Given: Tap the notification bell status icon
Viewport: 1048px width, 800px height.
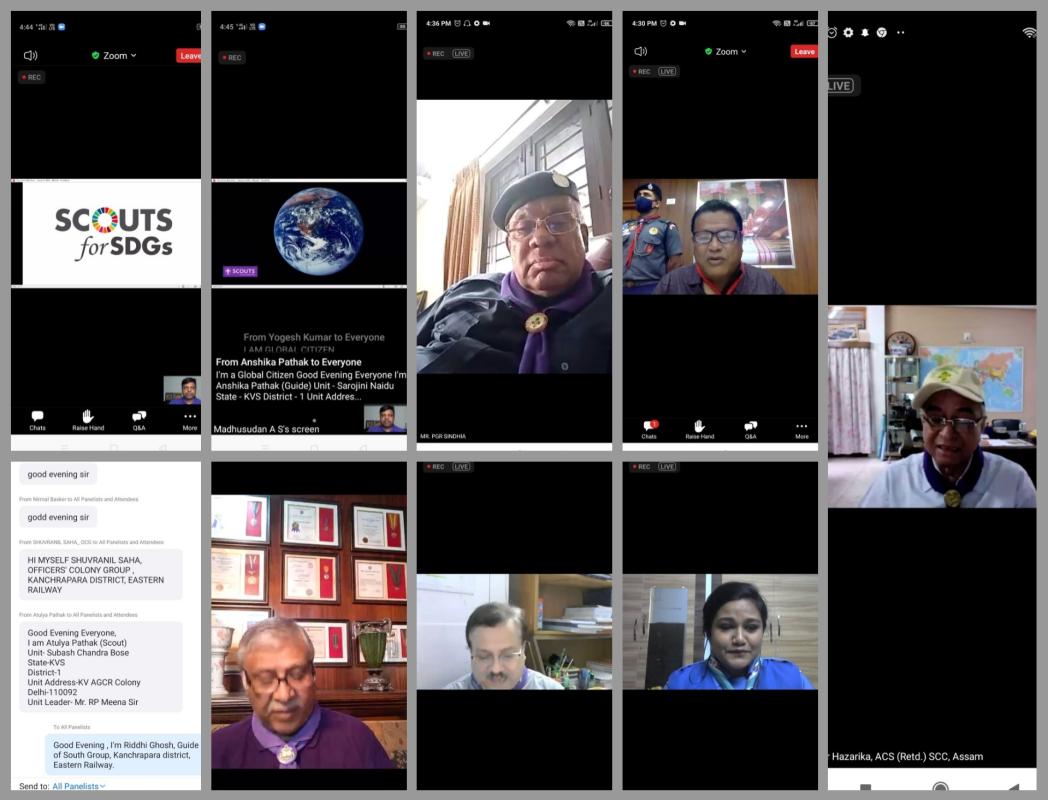Looking at the screenshot, I should 865,32.
